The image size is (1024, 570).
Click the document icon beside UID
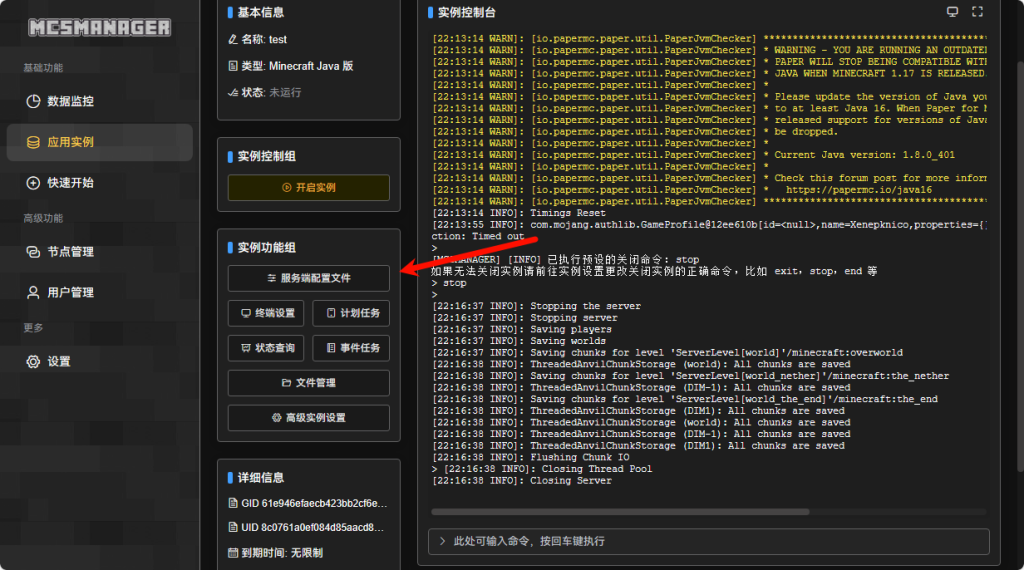click(x=232, y=528)
